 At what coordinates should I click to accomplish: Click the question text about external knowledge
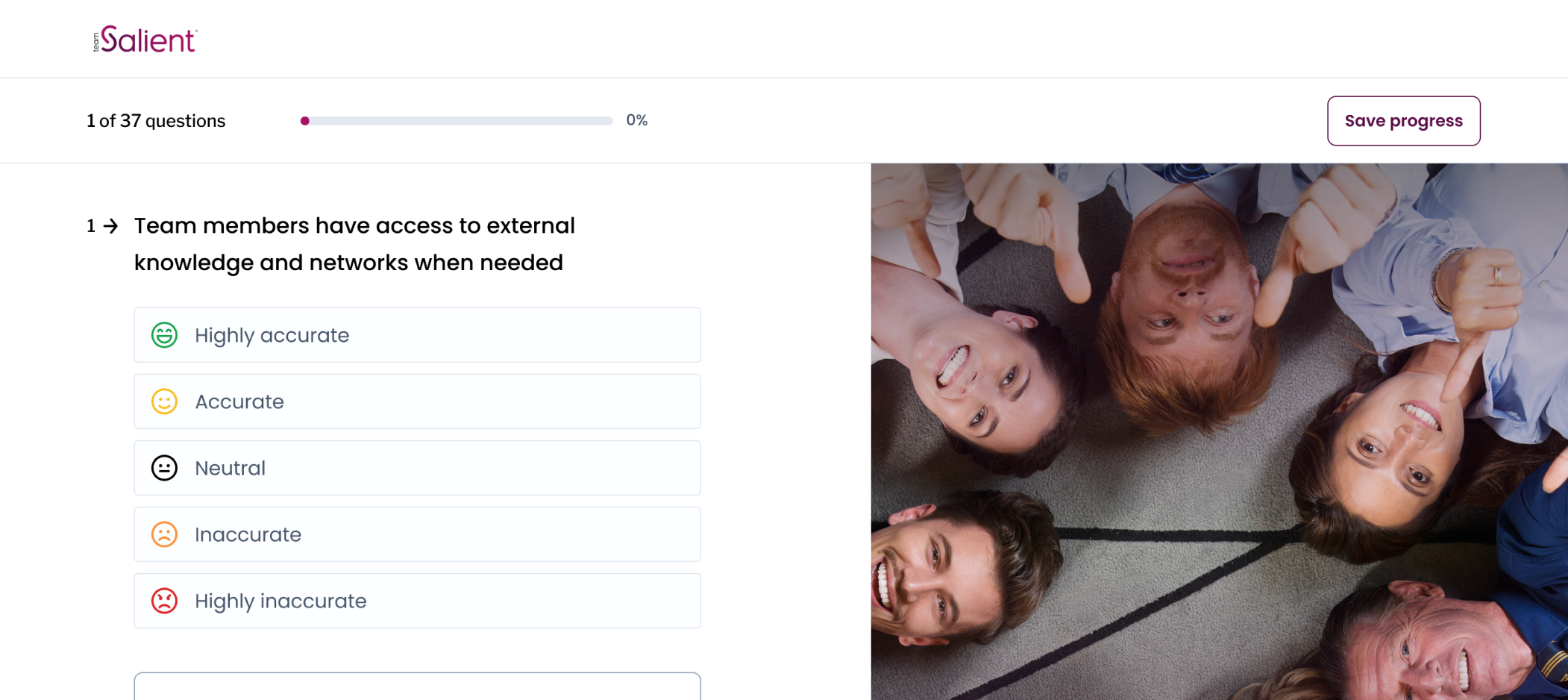(x=354, y=244)
